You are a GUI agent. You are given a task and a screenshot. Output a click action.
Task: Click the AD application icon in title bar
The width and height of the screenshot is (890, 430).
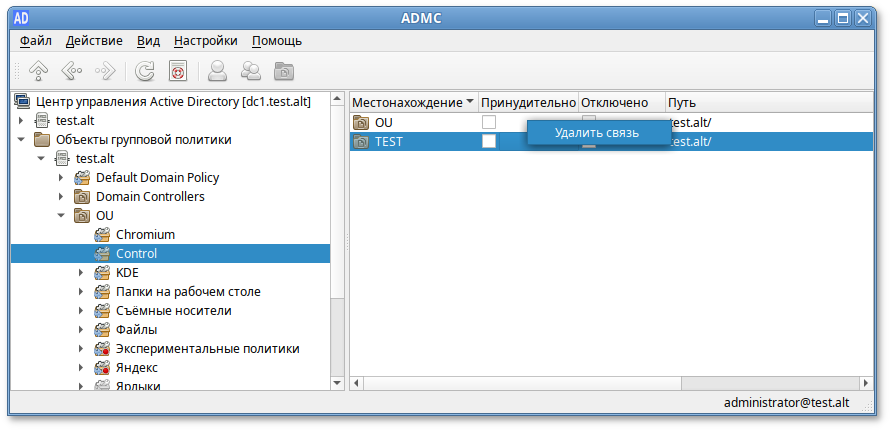point(22,19)
